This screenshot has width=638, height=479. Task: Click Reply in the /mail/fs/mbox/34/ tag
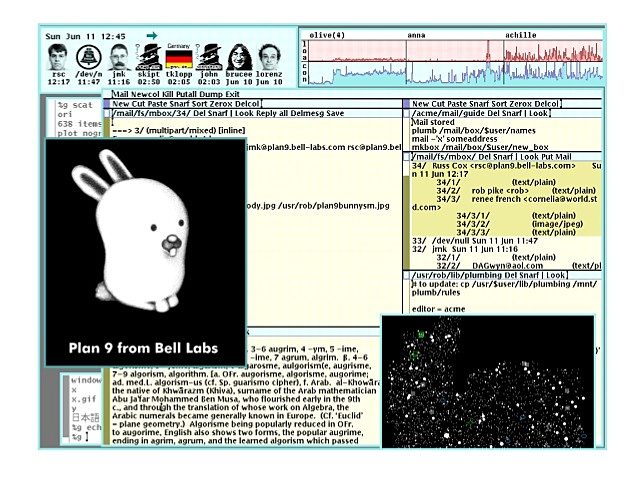point(267,113)
